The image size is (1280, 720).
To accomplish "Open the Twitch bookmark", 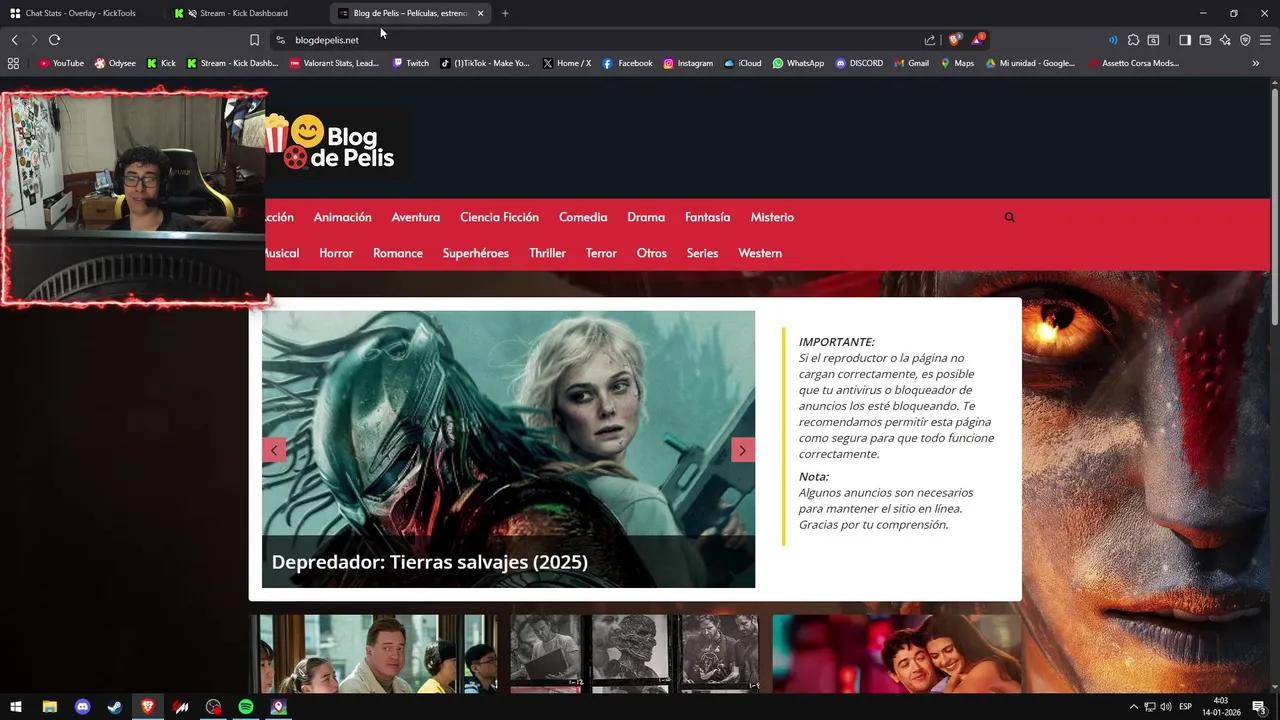I will tap(411, 63).
